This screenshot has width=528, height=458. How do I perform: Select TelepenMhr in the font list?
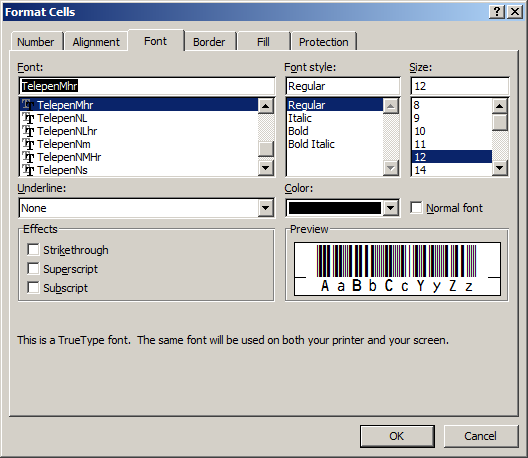coord(139,105)
